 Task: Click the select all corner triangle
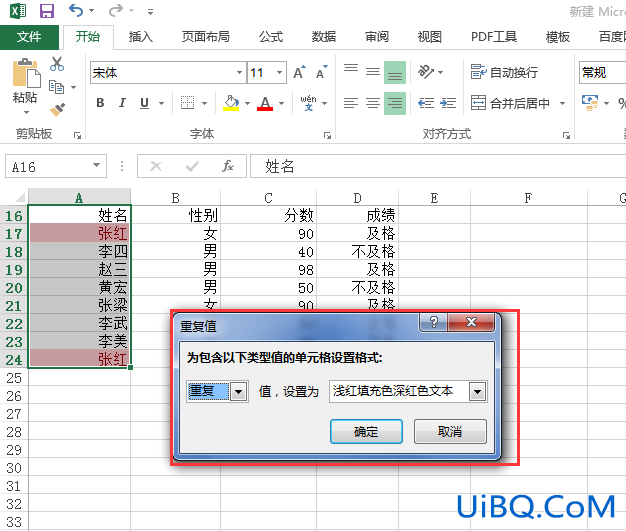click(x=20, y=198)
